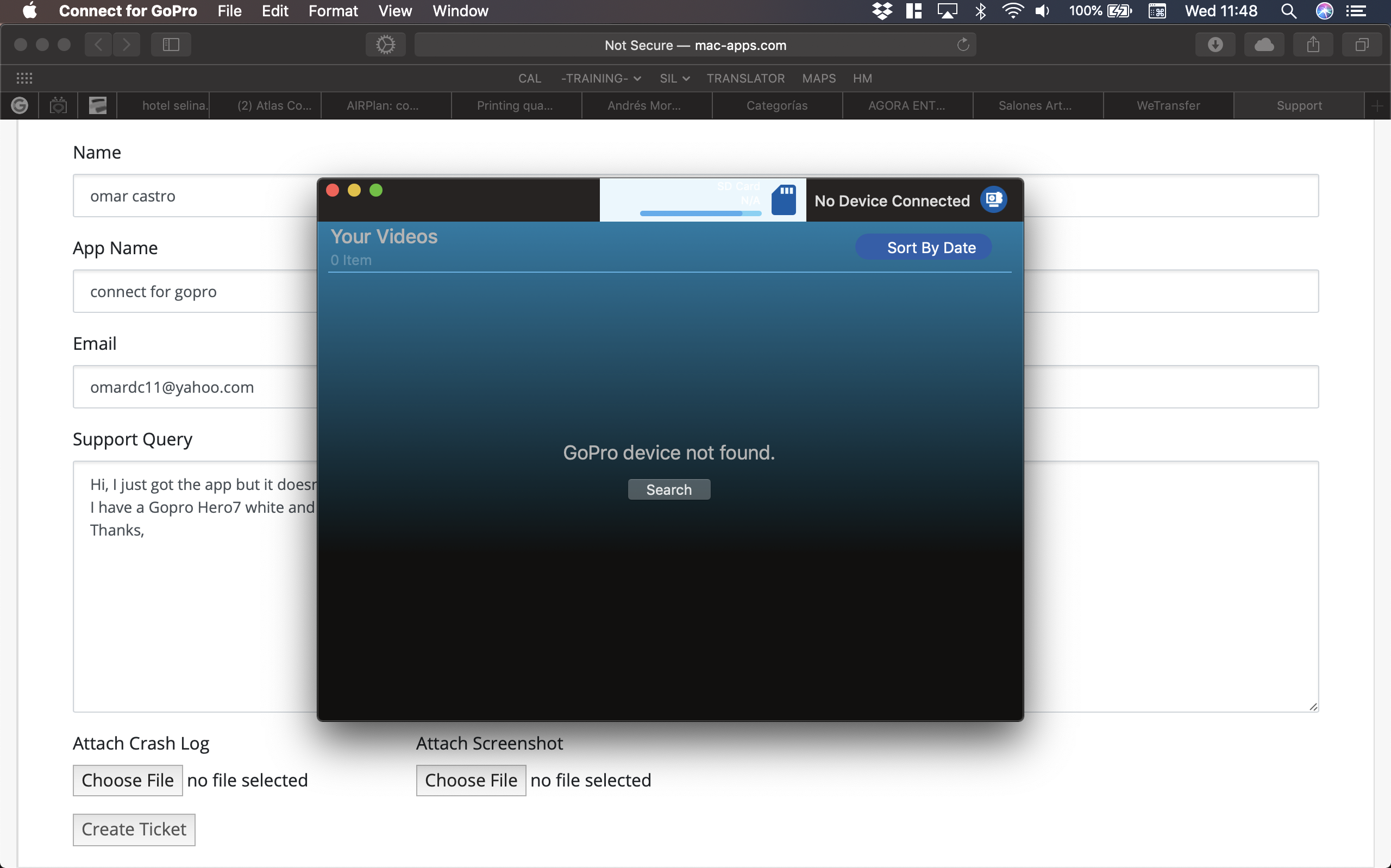Click the Safari address bar

pyautogui.click(x=695, y=45)
